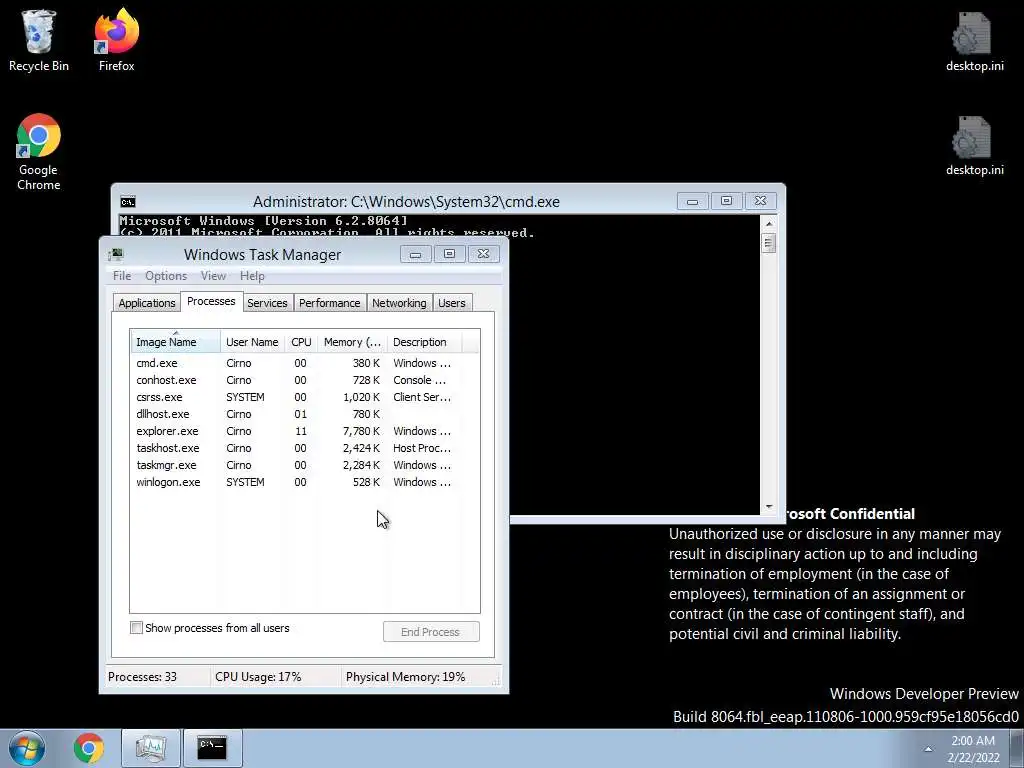1024x768 pixels.
Task: Sort by the Description column header
Action: pos(424,342)
